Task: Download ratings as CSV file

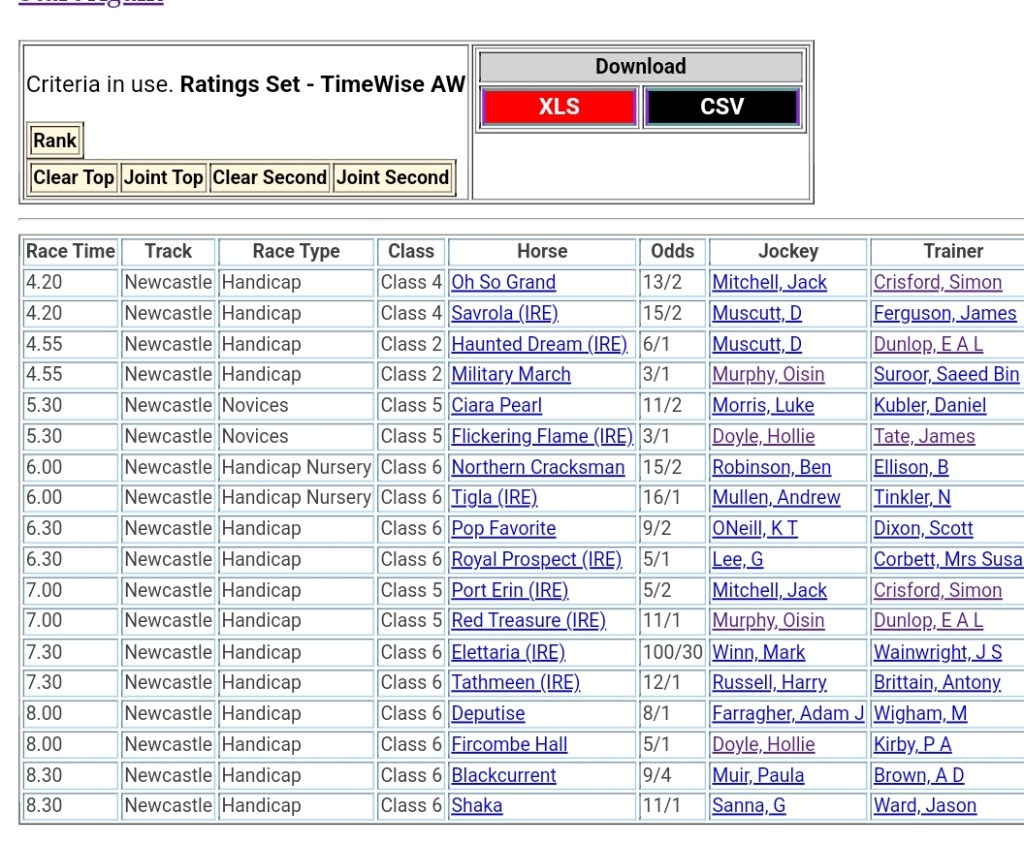Action: pos(722,107)
